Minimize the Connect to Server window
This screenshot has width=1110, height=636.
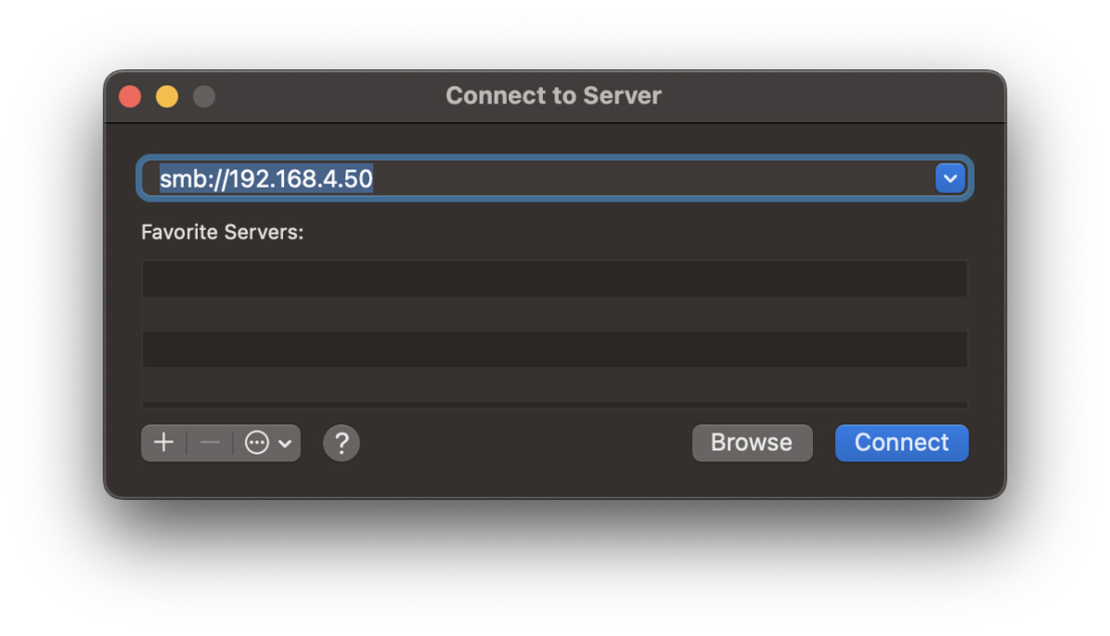coord(167,95)
